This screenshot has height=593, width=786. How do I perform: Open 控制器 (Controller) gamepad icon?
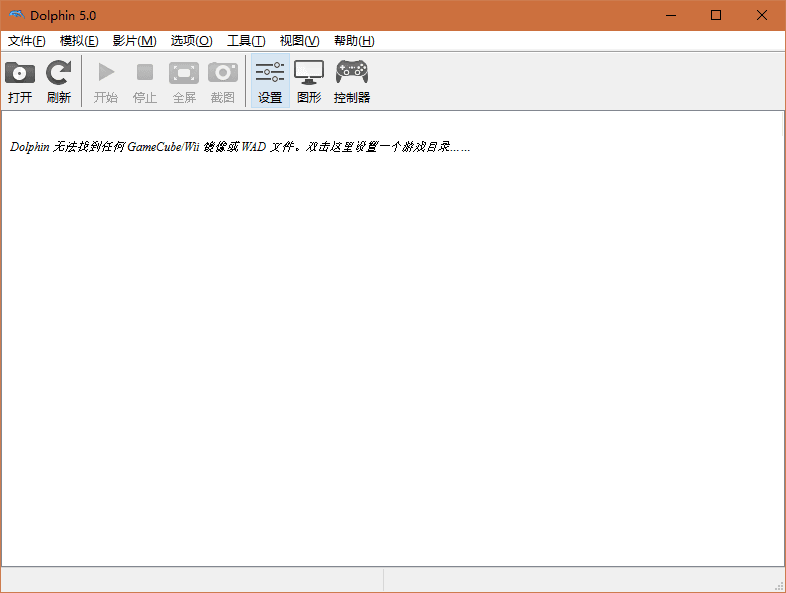pos(352,72)
